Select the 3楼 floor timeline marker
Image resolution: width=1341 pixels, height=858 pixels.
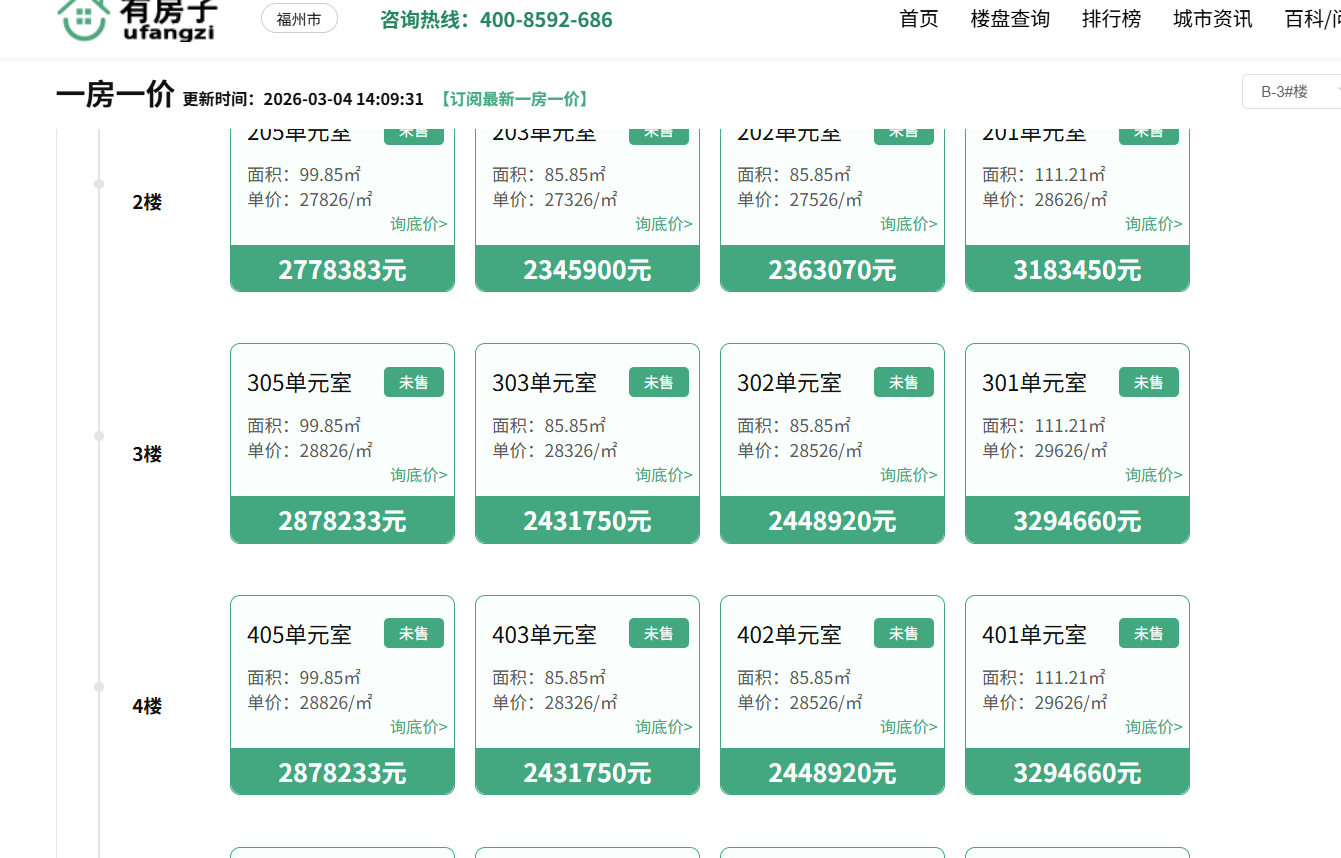pyautogui.click(x=99, y=436)
